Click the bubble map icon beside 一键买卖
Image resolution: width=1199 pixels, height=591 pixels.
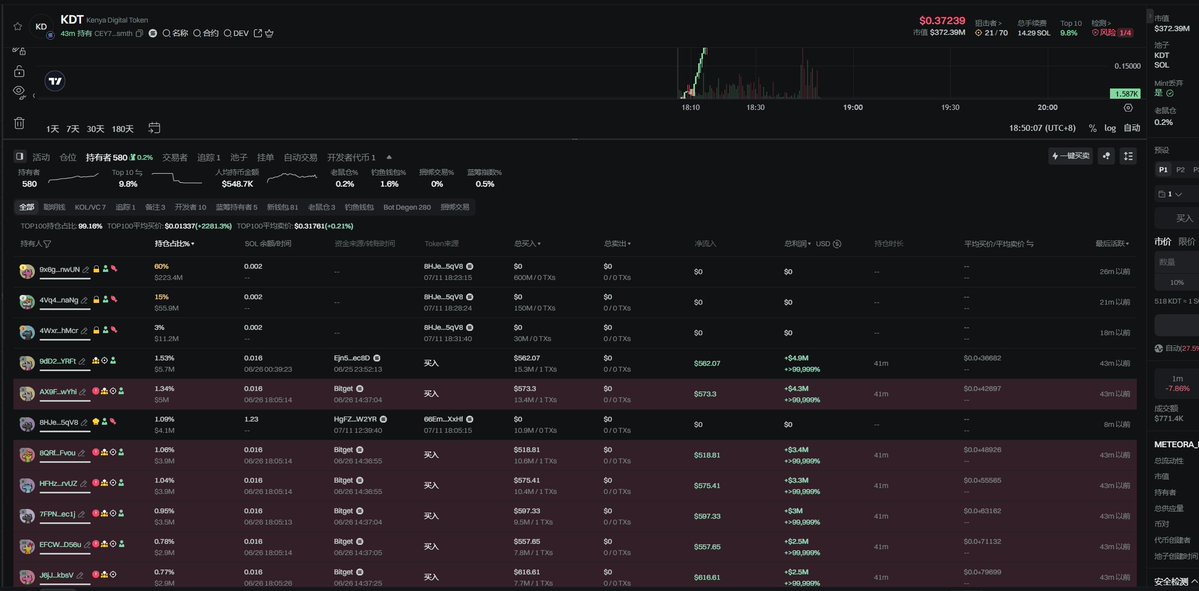1106,156
